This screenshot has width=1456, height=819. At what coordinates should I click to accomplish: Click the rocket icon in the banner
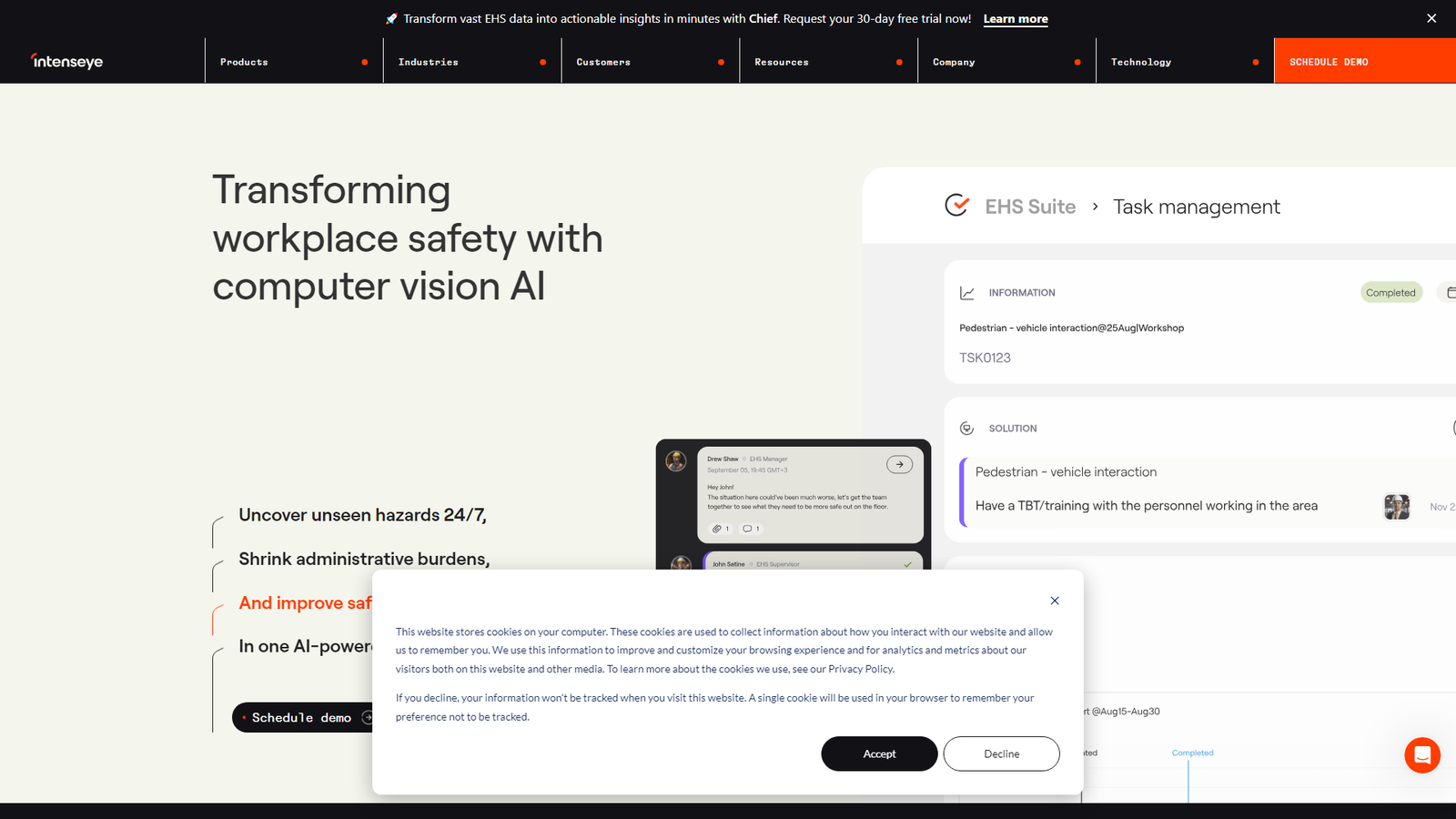391,18
